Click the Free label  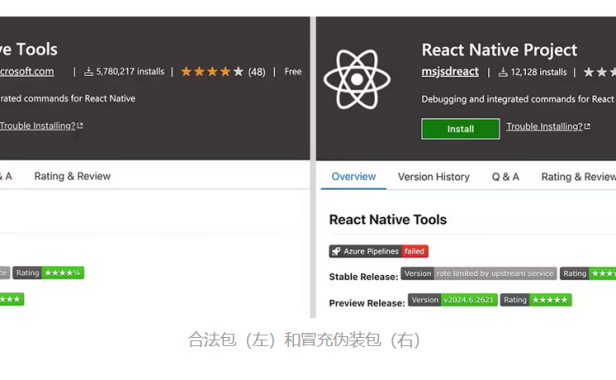(x=293, y=72)
